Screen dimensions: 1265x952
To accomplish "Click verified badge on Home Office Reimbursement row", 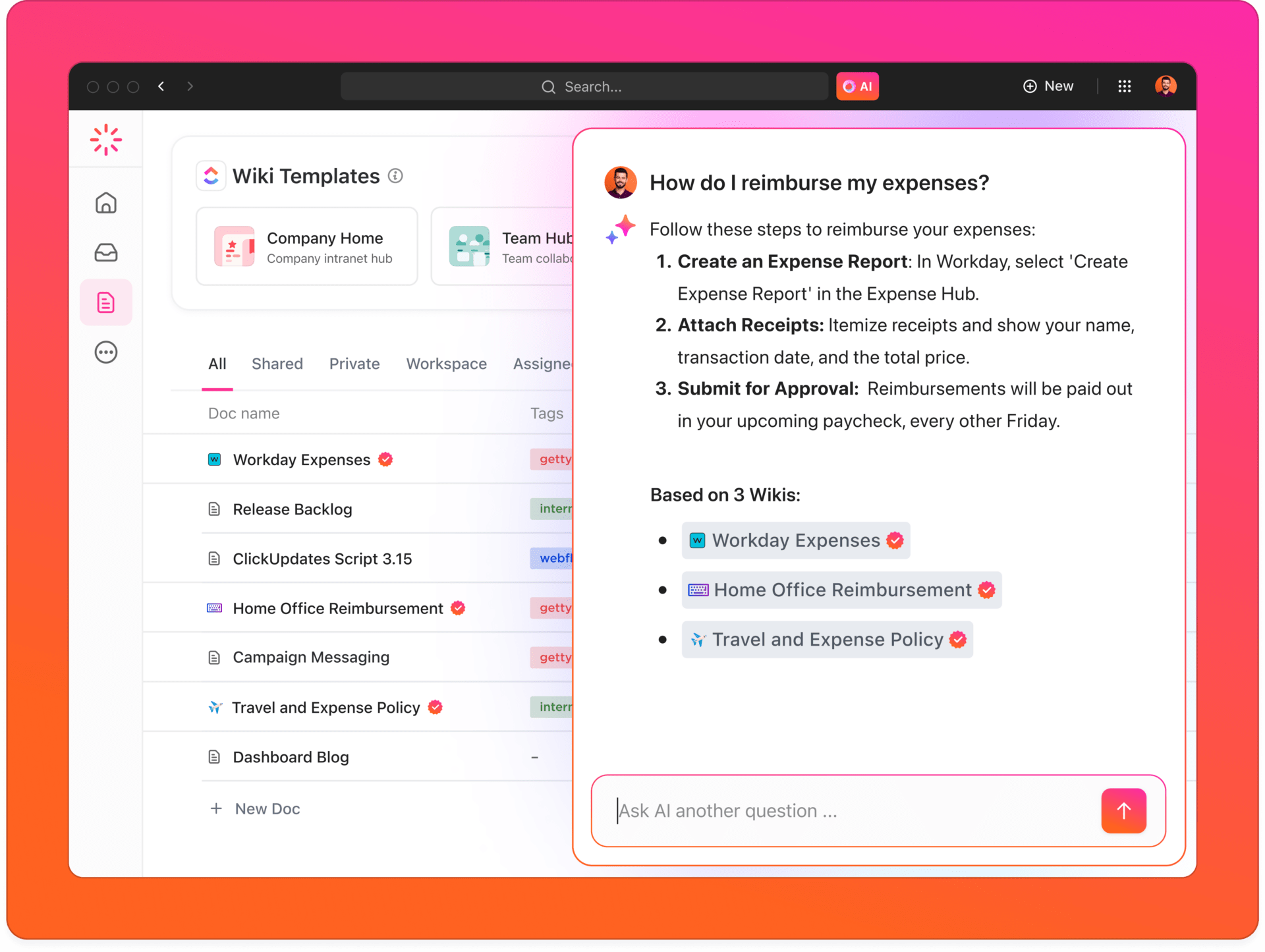I will click(458, 608).
